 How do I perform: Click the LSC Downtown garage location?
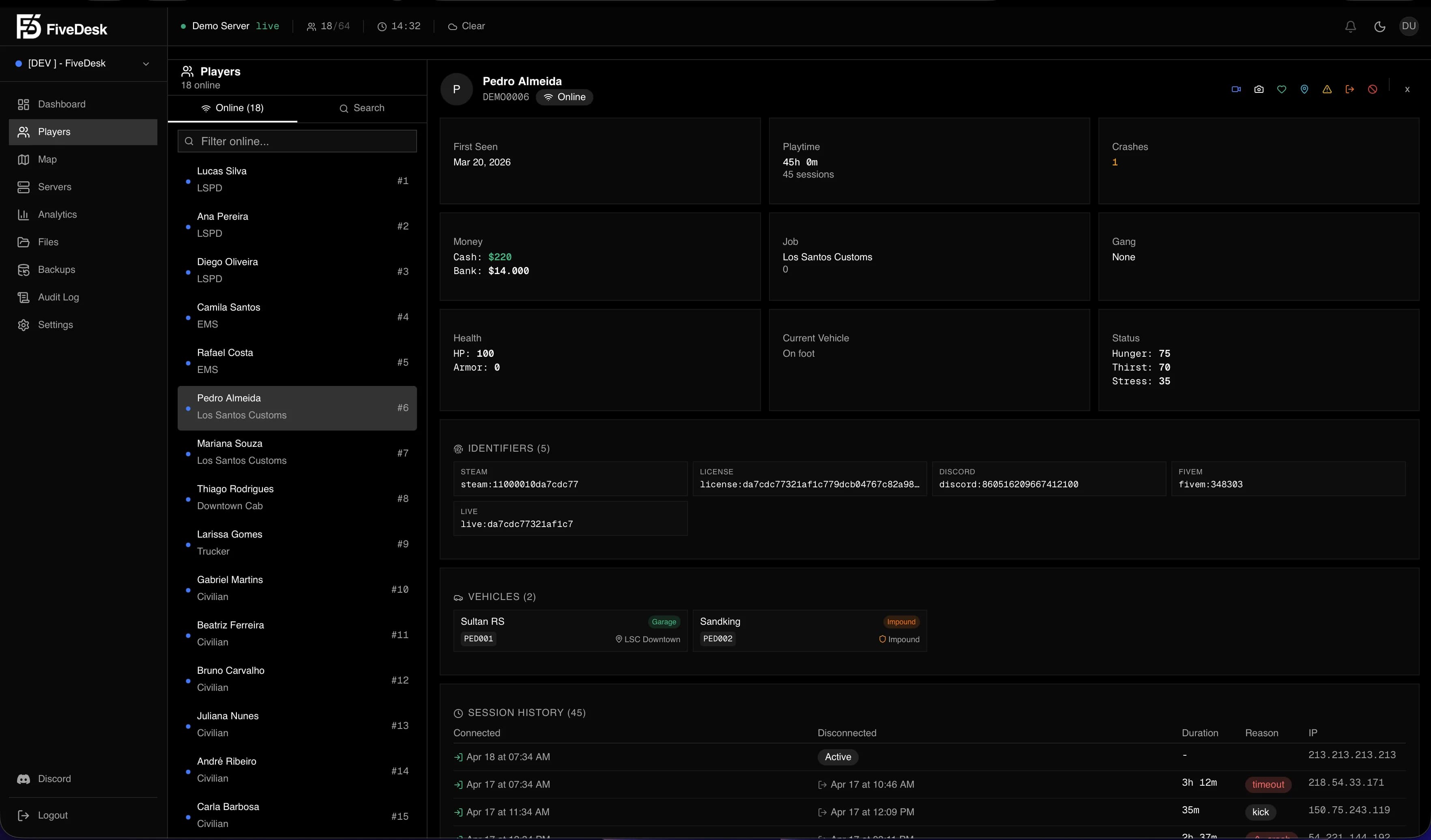click(x=648, y=640)
